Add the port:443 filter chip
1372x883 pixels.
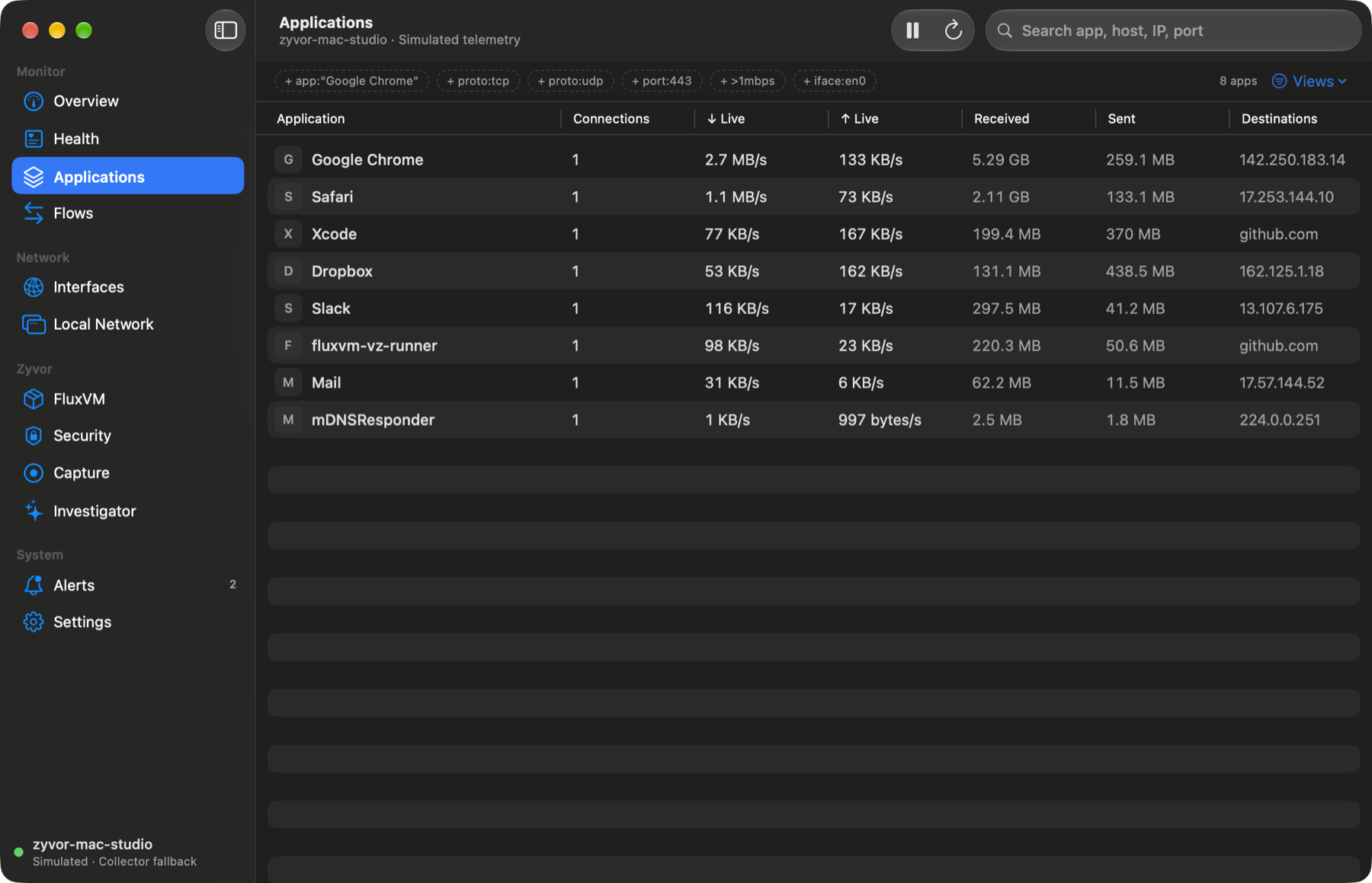coord(662,81)
